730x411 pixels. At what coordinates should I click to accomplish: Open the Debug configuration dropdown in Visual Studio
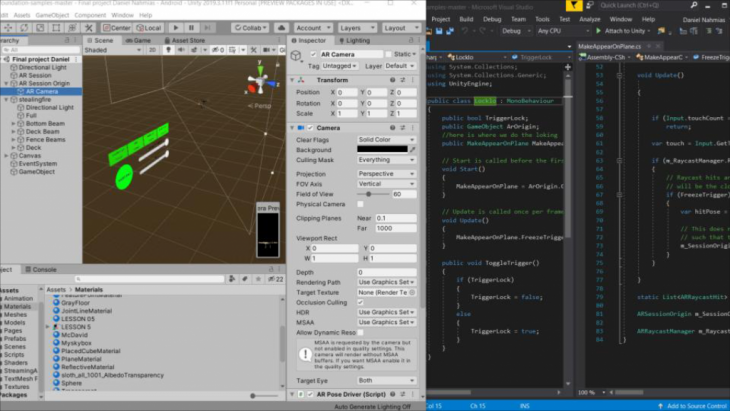point(517,31)
